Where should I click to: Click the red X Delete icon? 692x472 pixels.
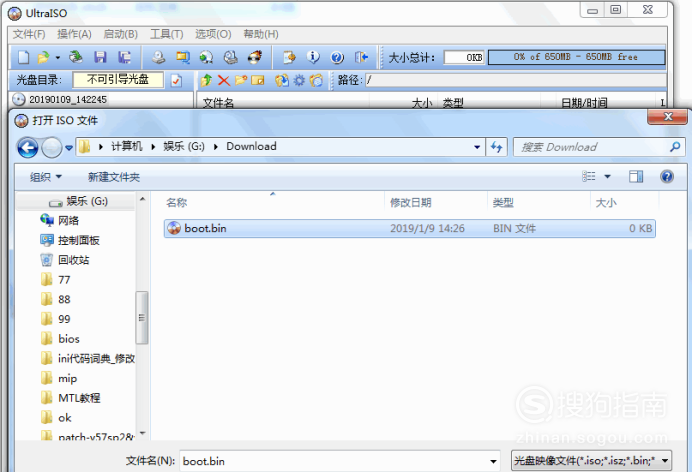point(224,80)
